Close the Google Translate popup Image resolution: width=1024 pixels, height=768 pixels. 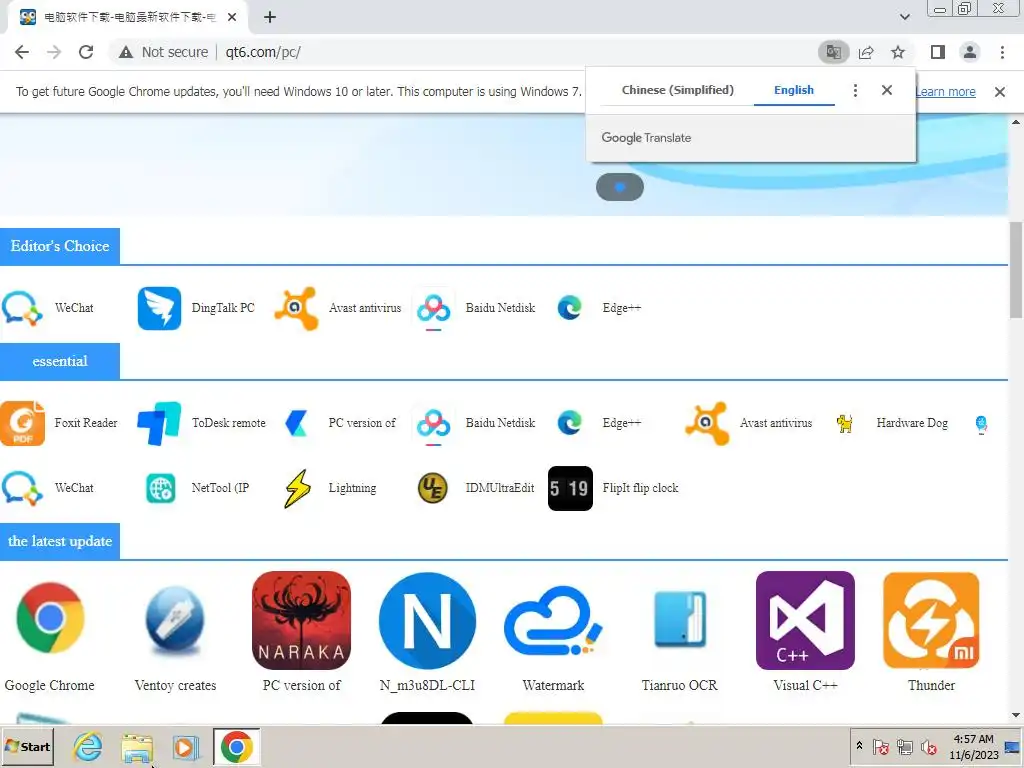(886, 90)
